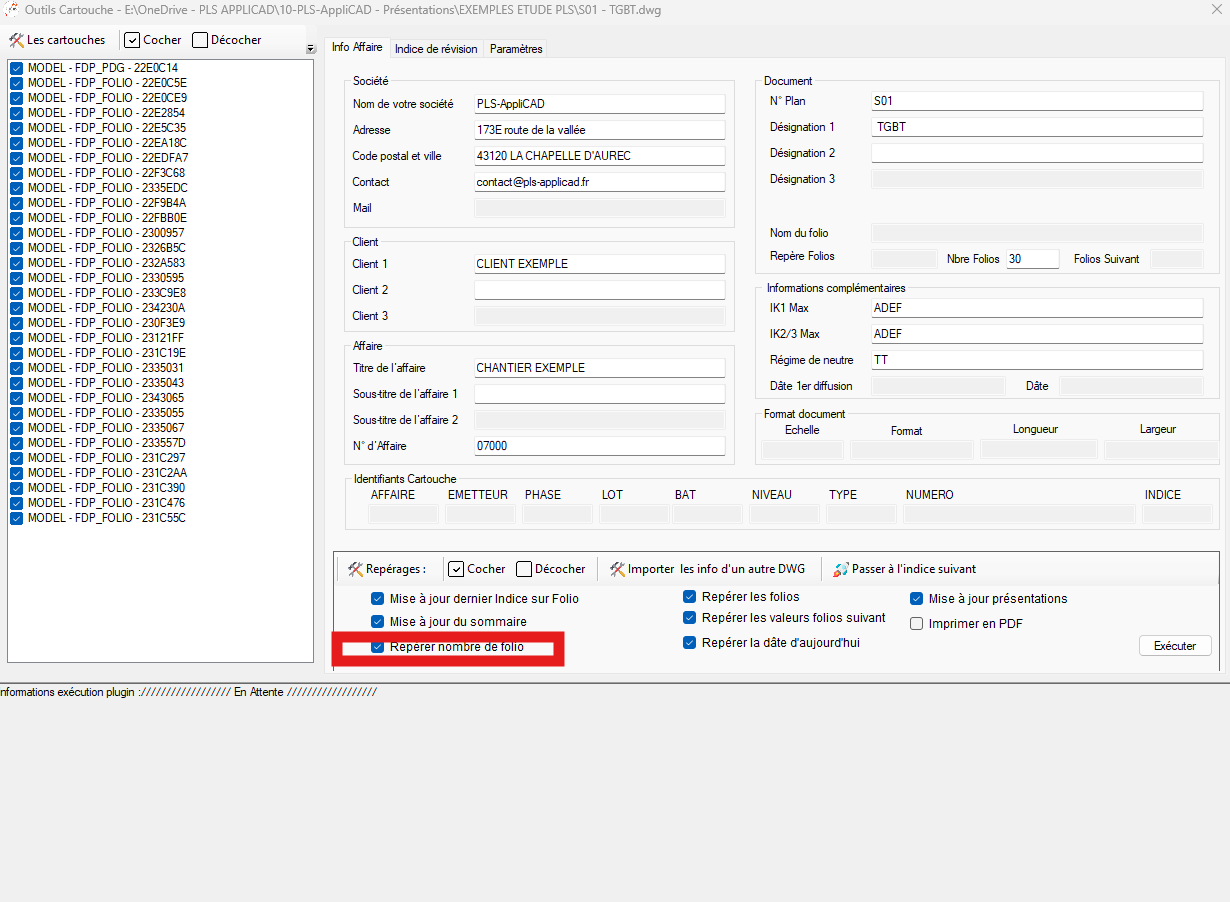Screen dimensions: 1230x902
Task: Uncheck Mise à jour du sommaire
Action: pyautogui.click(x=377, y=622)
